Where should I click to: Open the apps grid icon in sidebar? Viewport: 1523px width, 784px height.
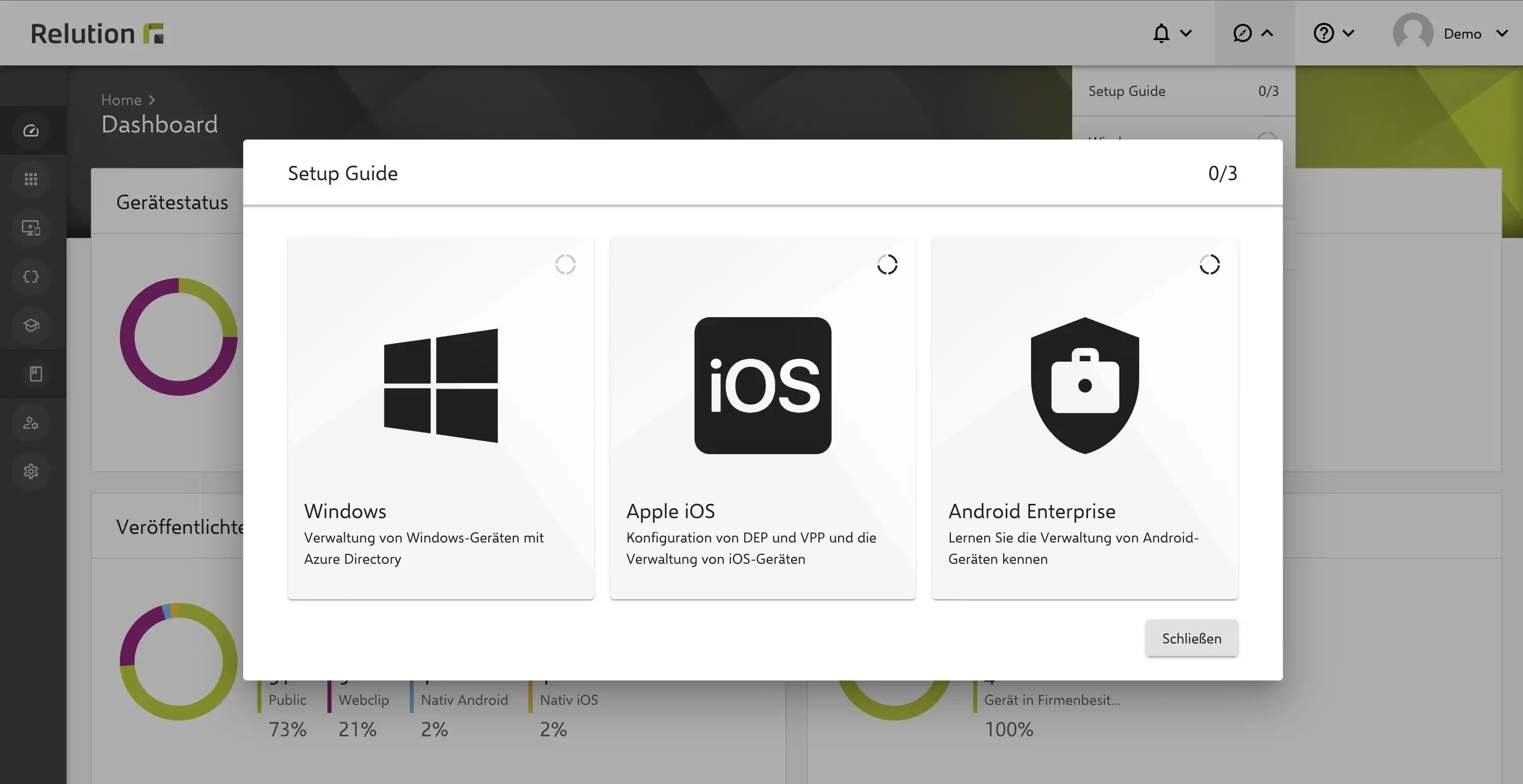click(x=31, y=179)
